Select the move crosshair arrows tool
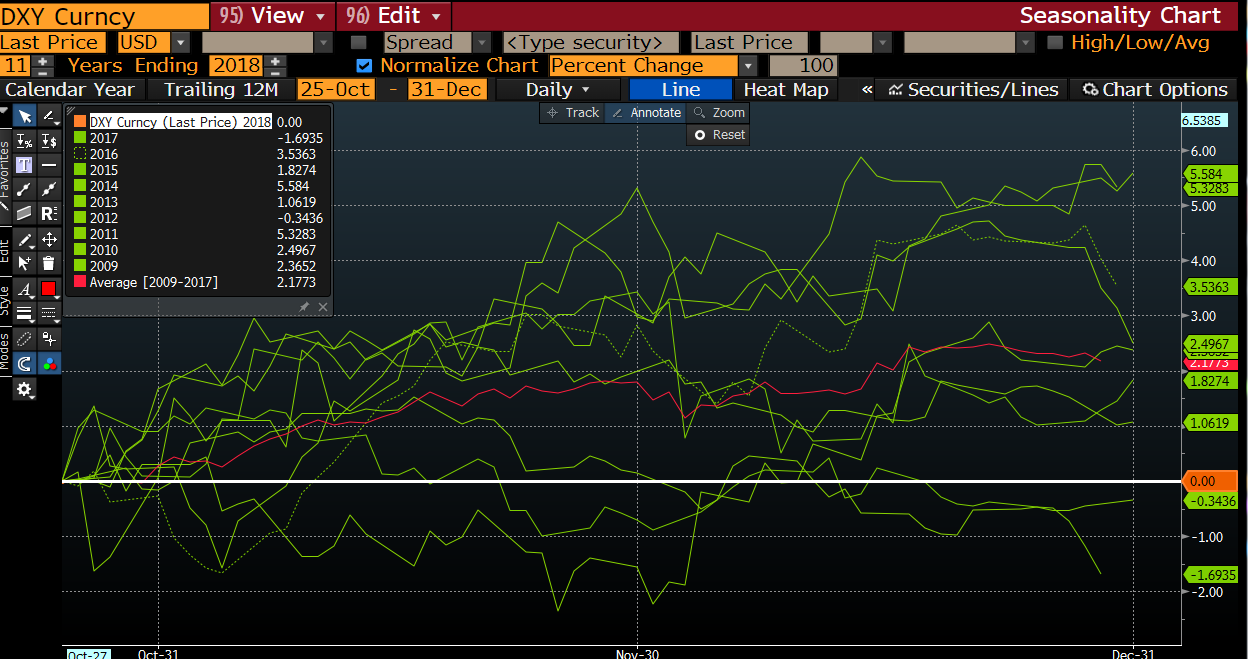1248x659 pixels. [x=48, y=239]
